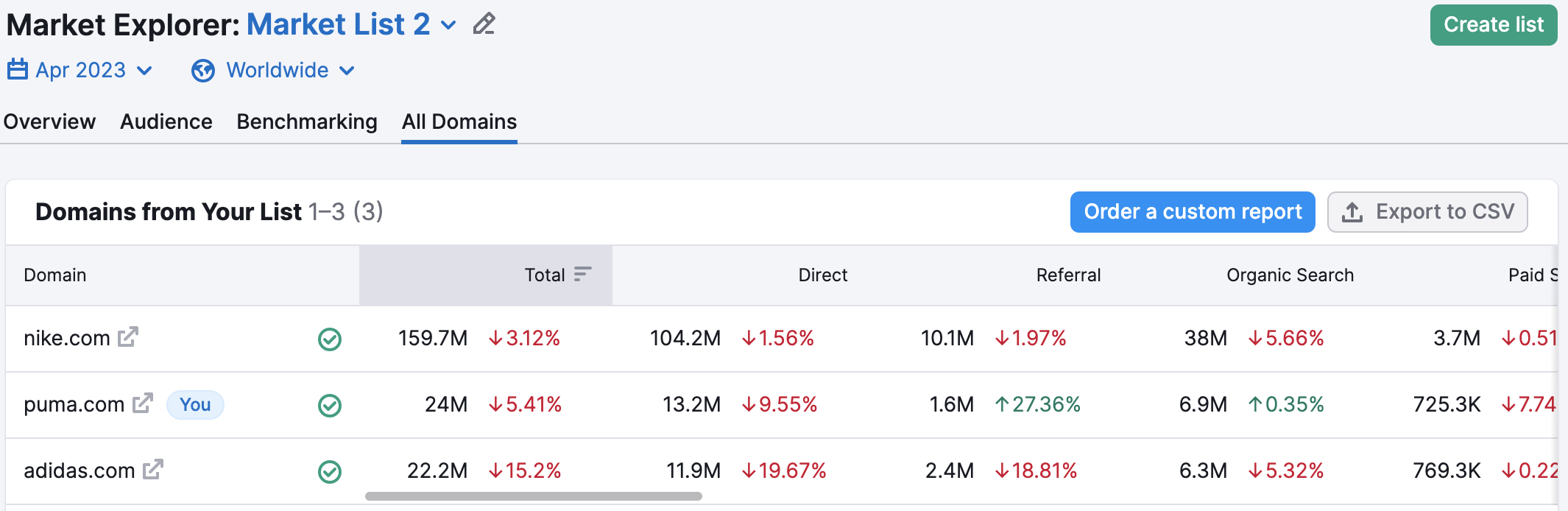This screenshot has width=1568, height=511.
Task: Expand the Worldwide region dropdown arrow
Action: coord(347,71)
